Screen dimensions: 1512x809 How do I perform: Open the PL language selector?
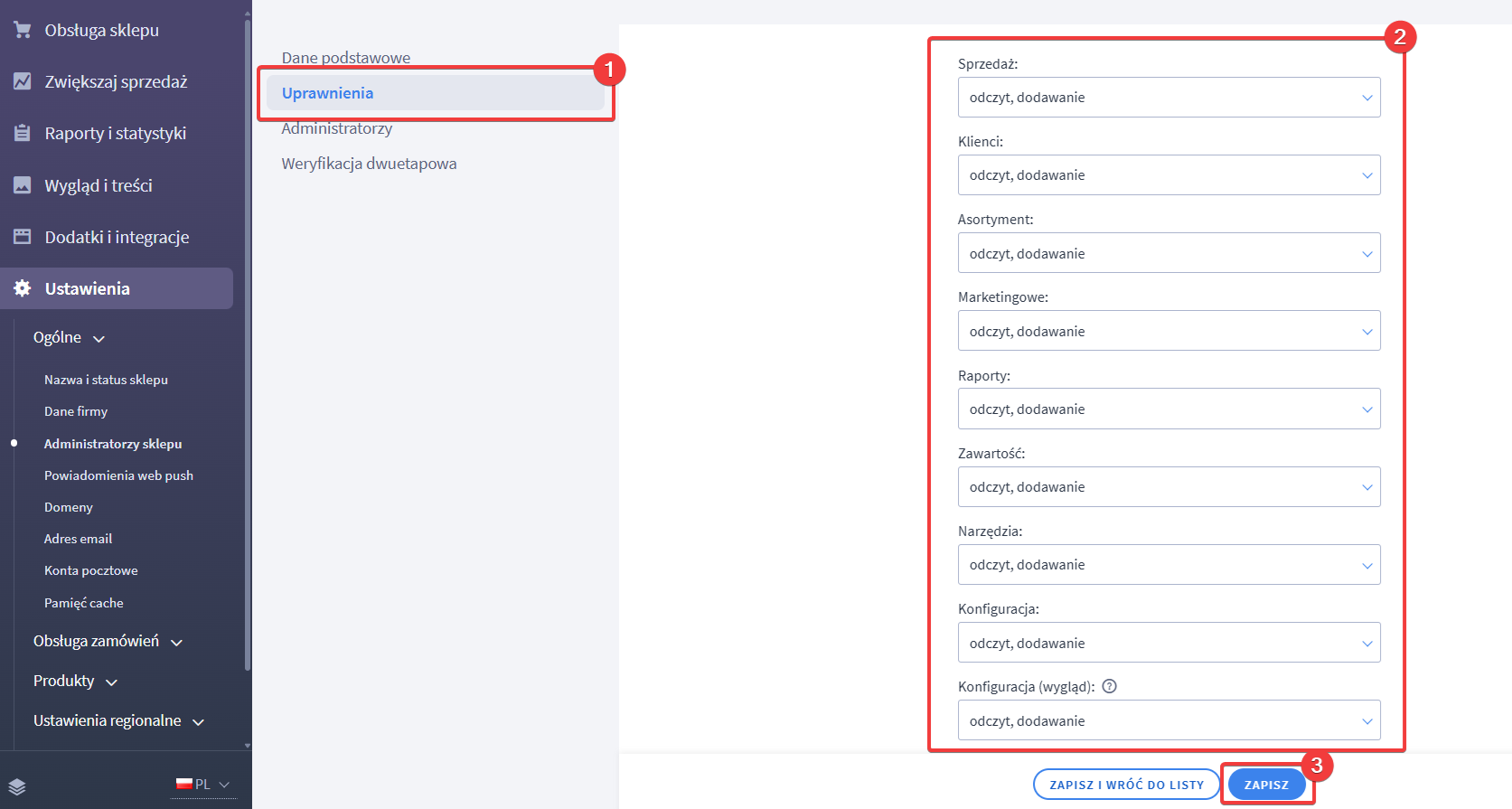click(204, 785)
